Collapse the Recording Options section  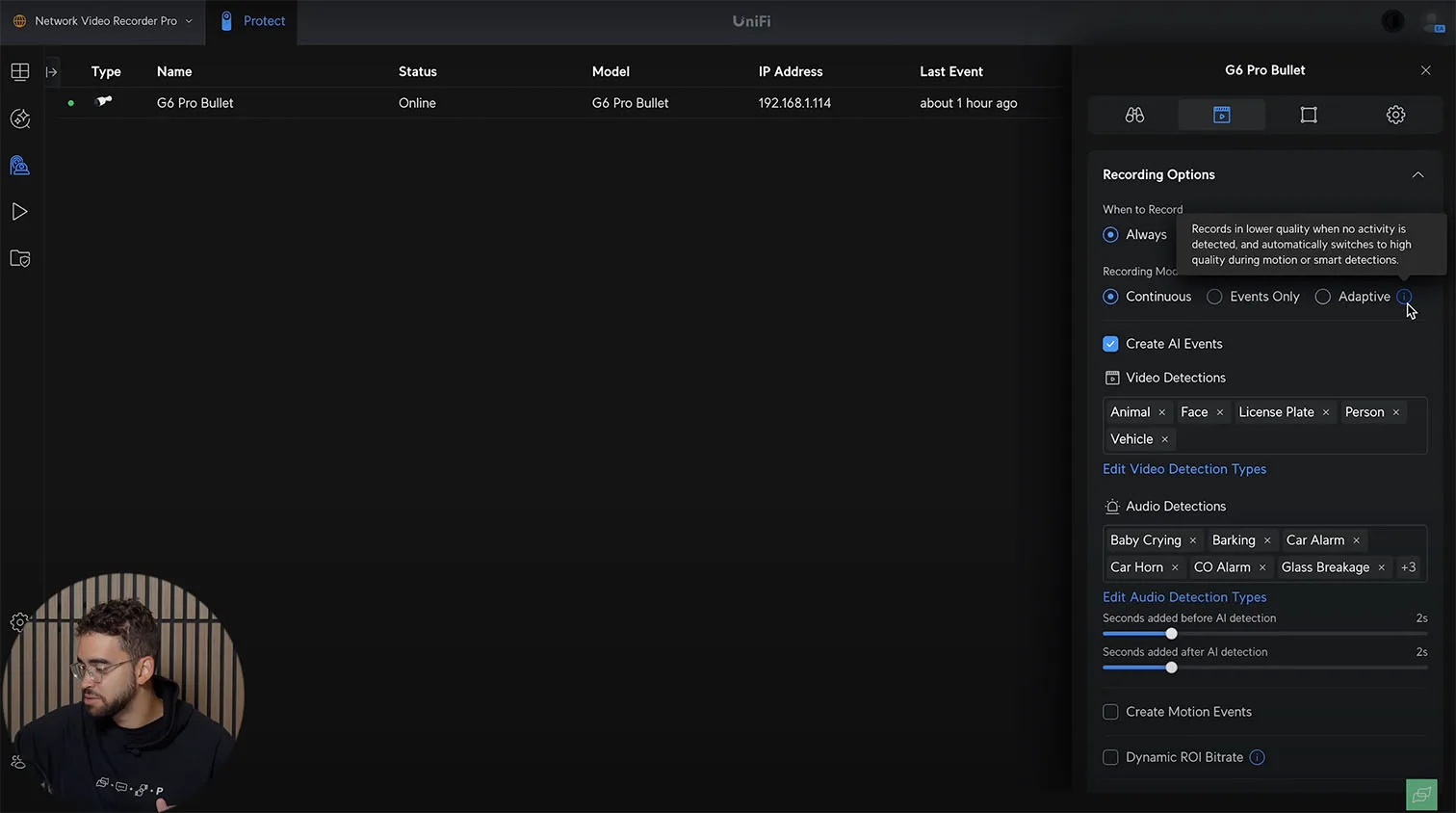tap(1417, 174)
